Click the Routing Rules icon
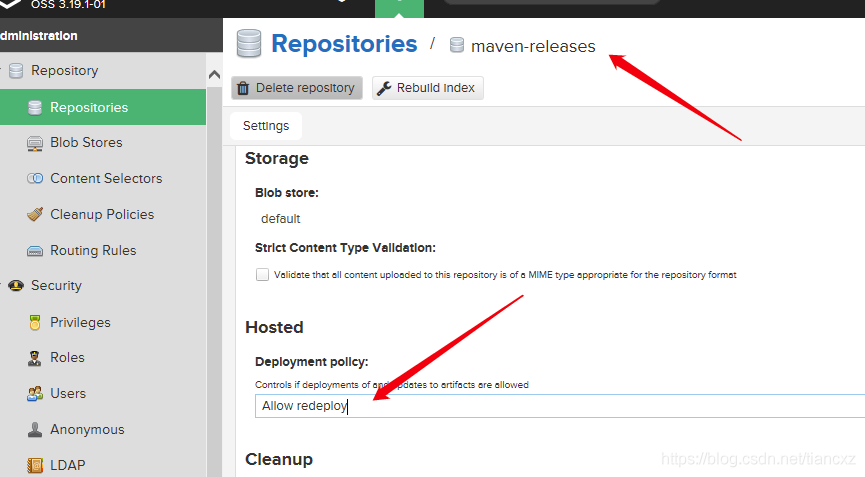The width and height of the screenshot is (865, 477). [35, 251]
